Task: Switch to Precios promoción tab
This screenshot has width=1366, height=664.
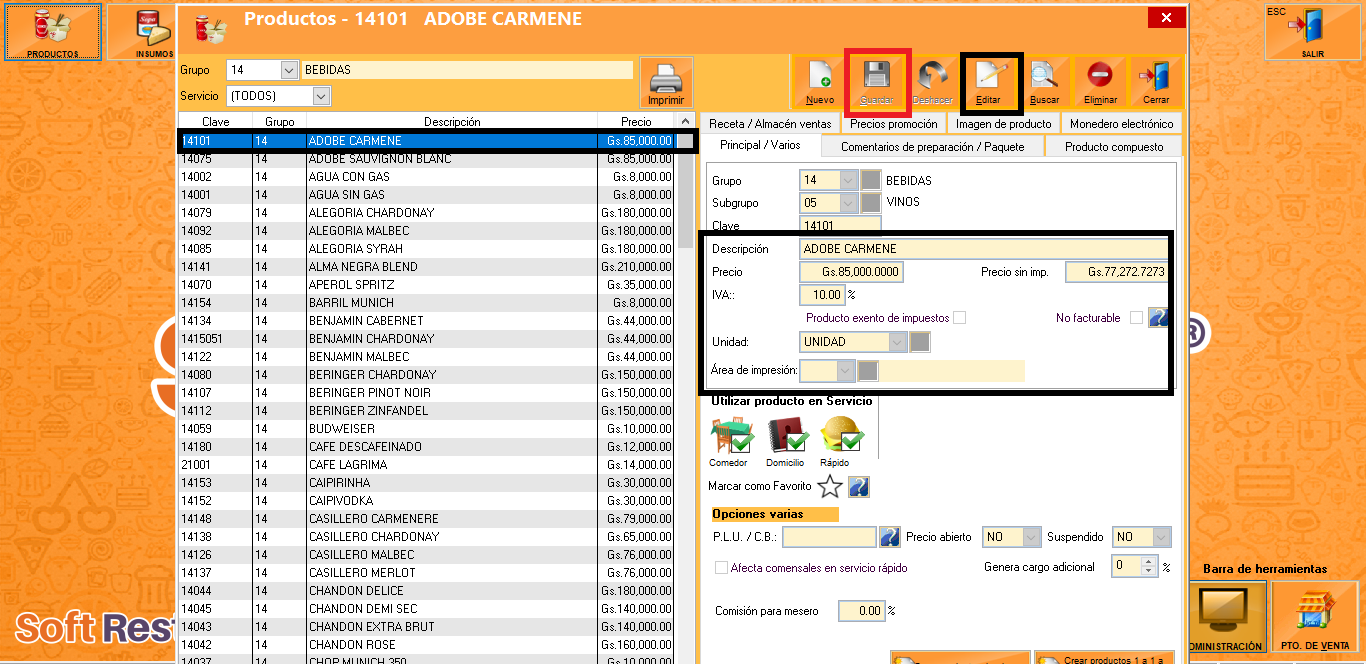Action: pos(893,124)
